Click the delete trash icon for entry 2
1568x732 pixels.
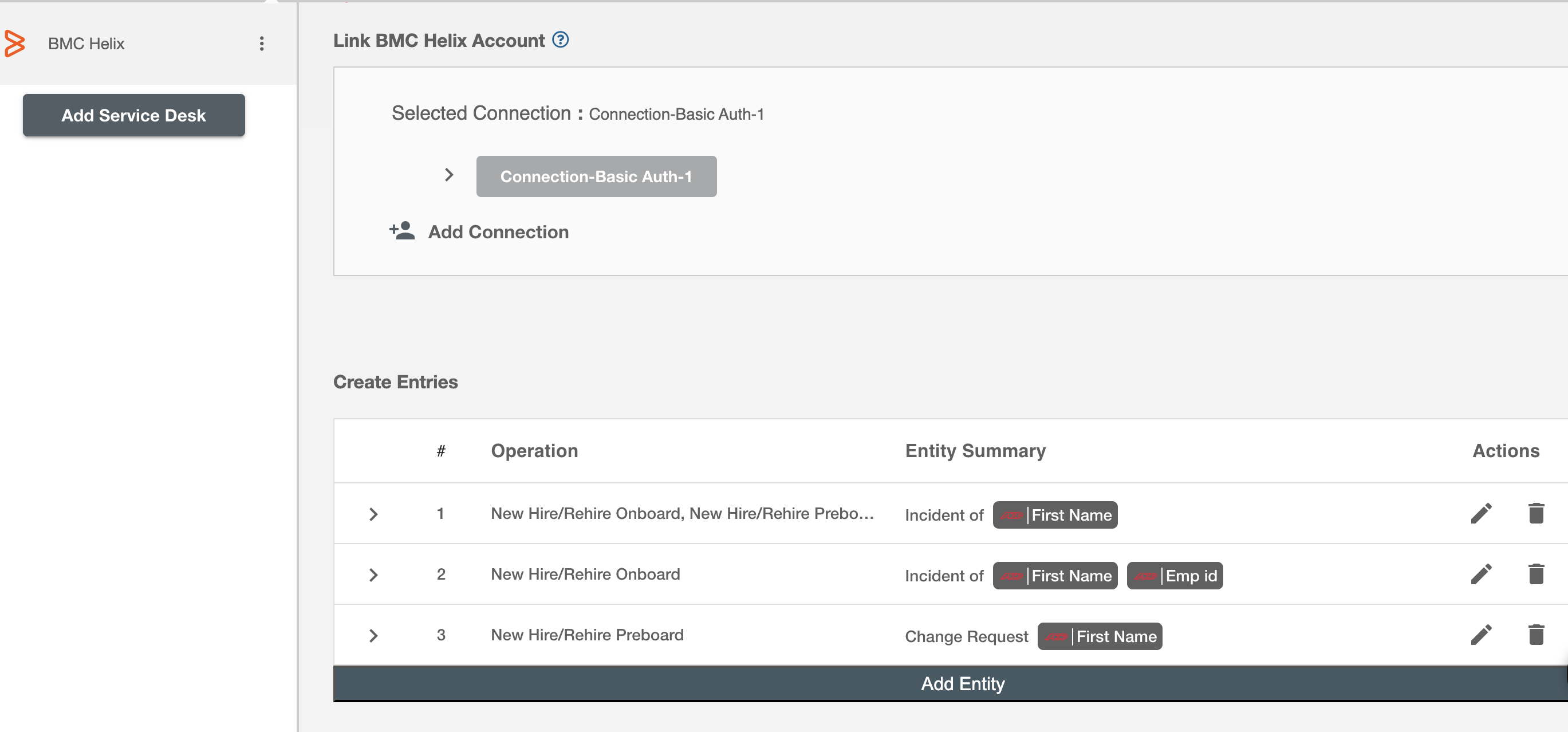pyautogui.click(x=1537, y=574)
